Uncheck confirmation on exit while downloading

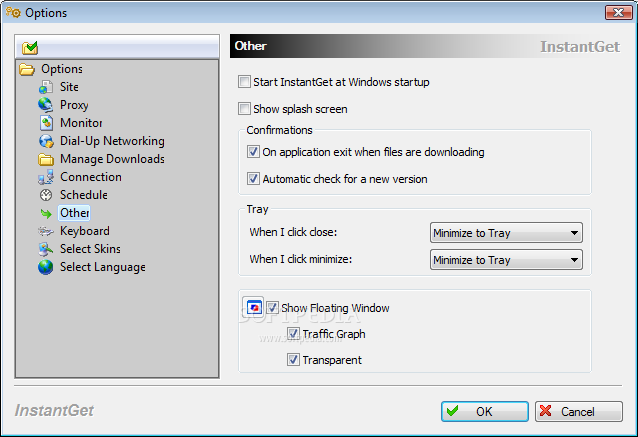[x=253, y=152]
